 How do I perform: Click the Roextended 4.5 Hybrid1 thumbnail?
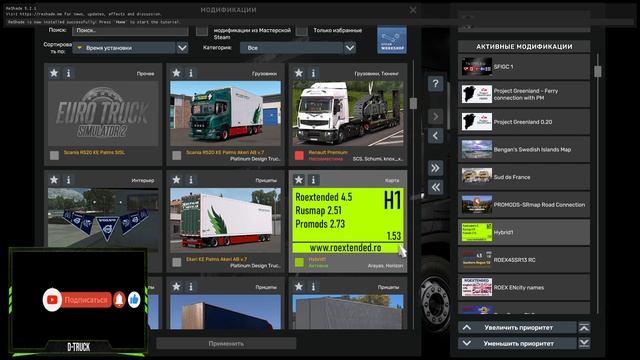click(348, 220)
